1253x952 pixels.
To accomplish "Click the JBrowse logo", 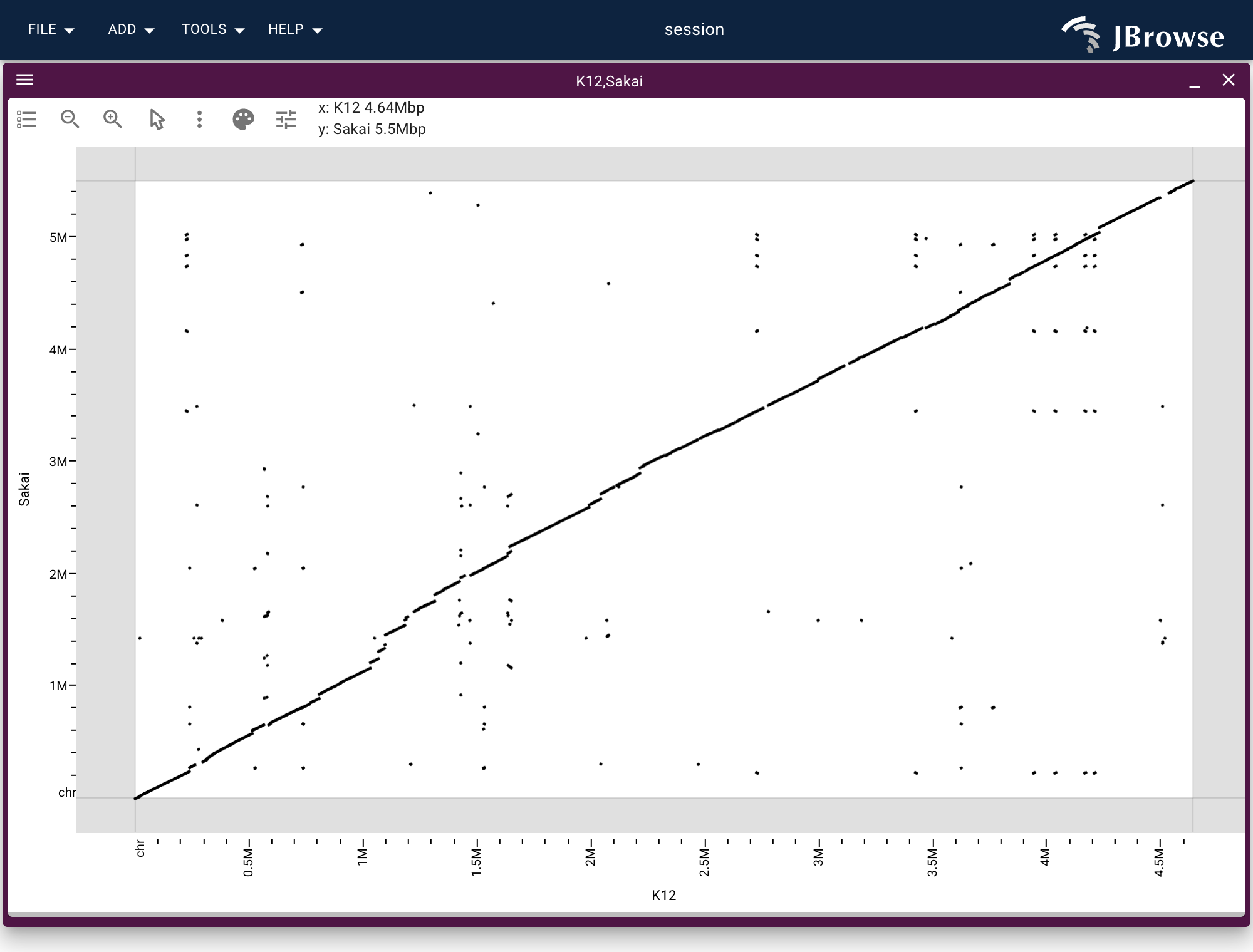I will [1143, 35].
